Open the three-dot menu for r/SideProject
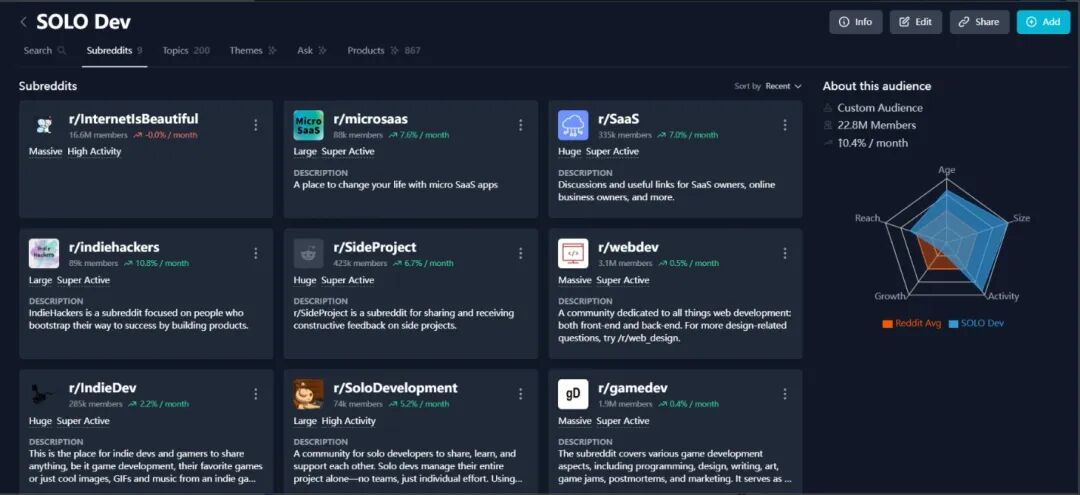The height and width of the screenshot is (495, 1080). pyautogui.click(x=520, y=253)
